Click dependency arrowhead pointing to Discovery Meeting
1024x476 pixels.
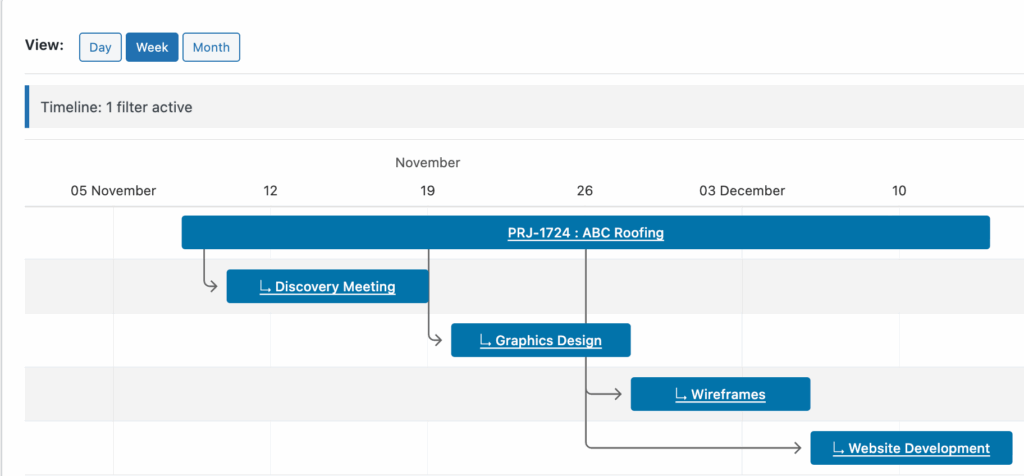point(213,287)
